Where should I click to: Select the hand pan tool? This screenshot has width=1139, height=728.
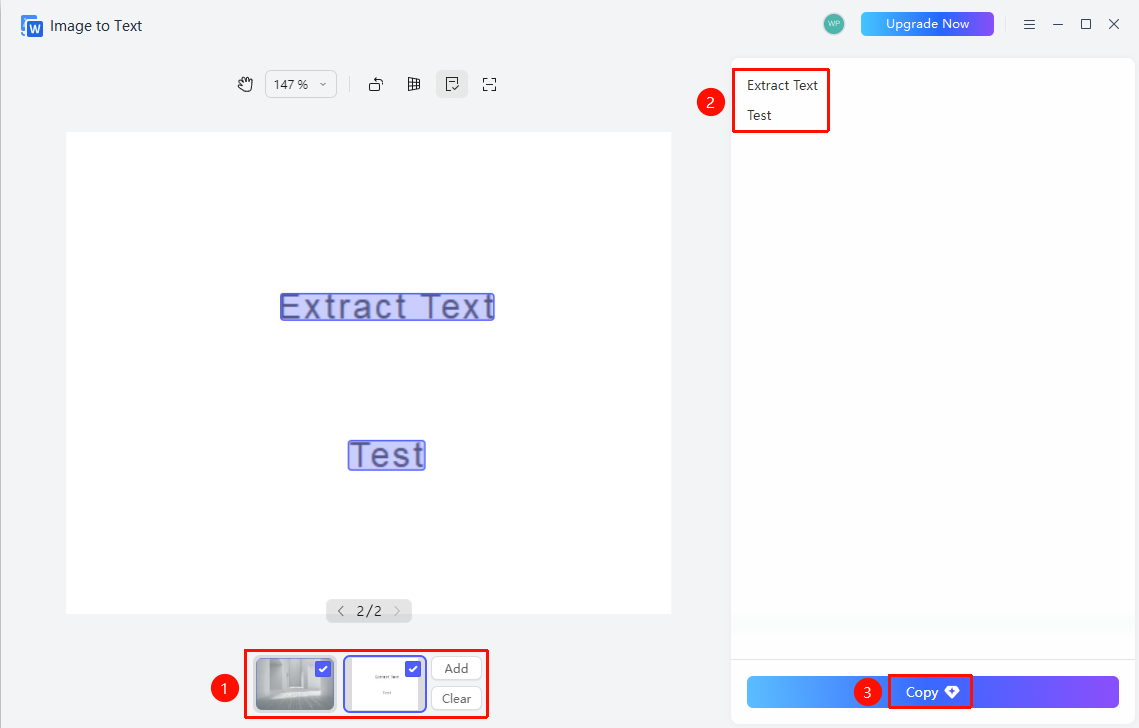[246, 84]
